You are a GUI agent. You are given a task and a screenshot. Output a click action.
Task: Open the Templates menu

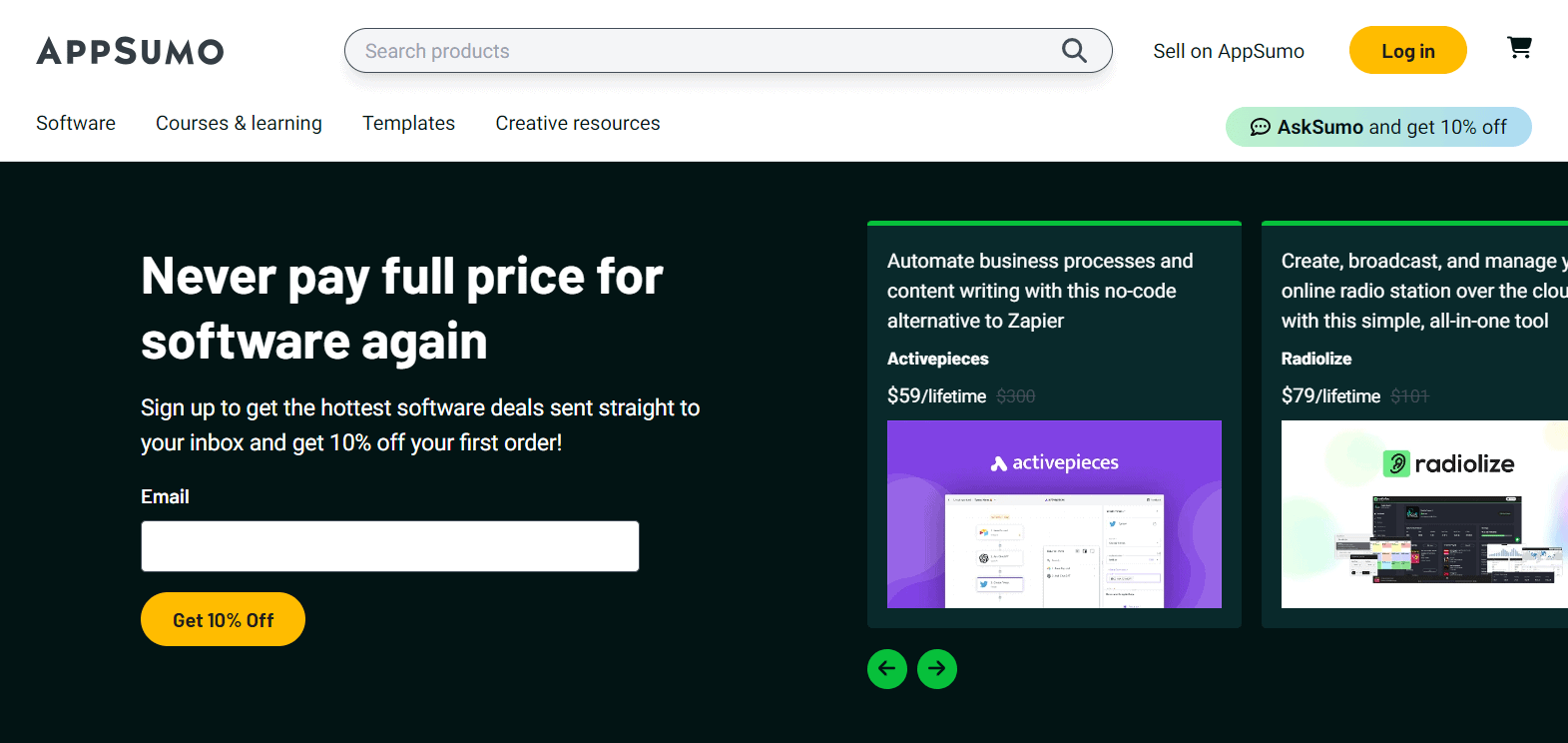(x=408, y=123)
